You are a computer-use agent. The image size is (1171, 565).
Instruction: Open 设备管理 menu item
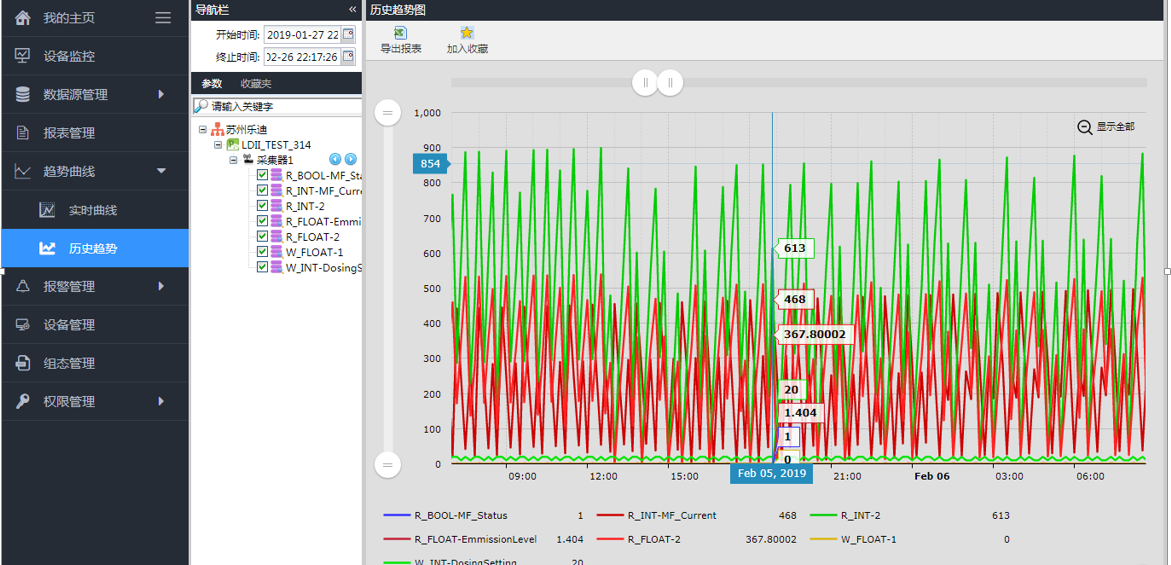94,325
